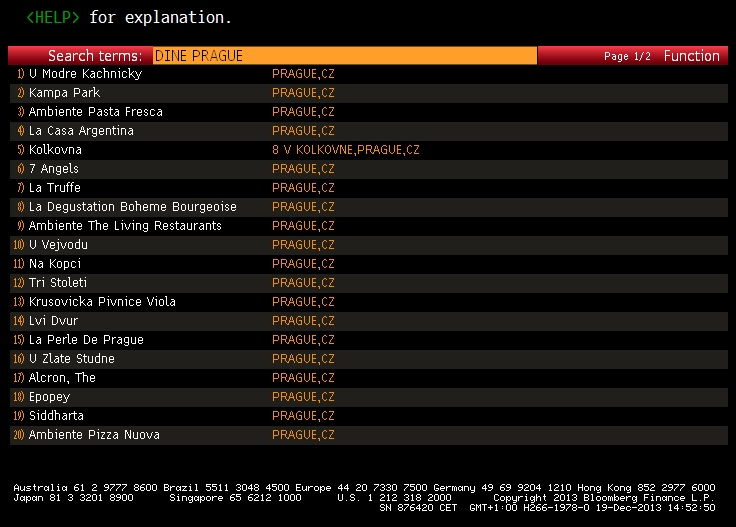Open result 7 La Truffe
736x527 pixels.
tap(54, 188)
